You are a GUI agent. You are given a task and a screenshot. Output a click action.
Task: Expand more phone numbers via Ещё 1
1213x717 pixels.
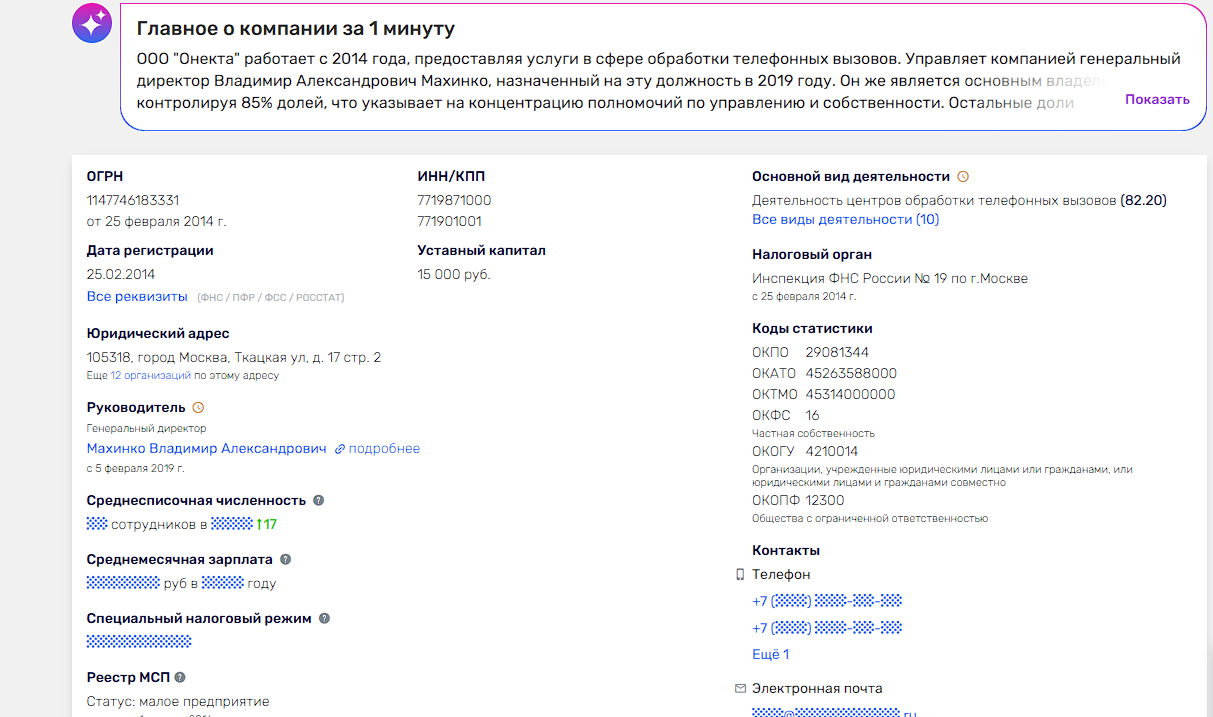(x=770, y=655)
